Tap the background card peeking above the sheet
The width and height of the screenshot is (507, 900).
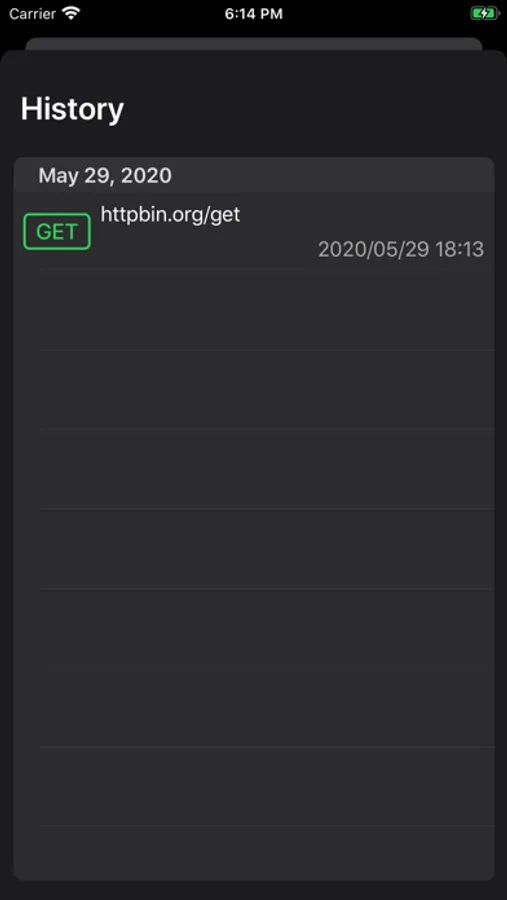click(x=254, y=44)
